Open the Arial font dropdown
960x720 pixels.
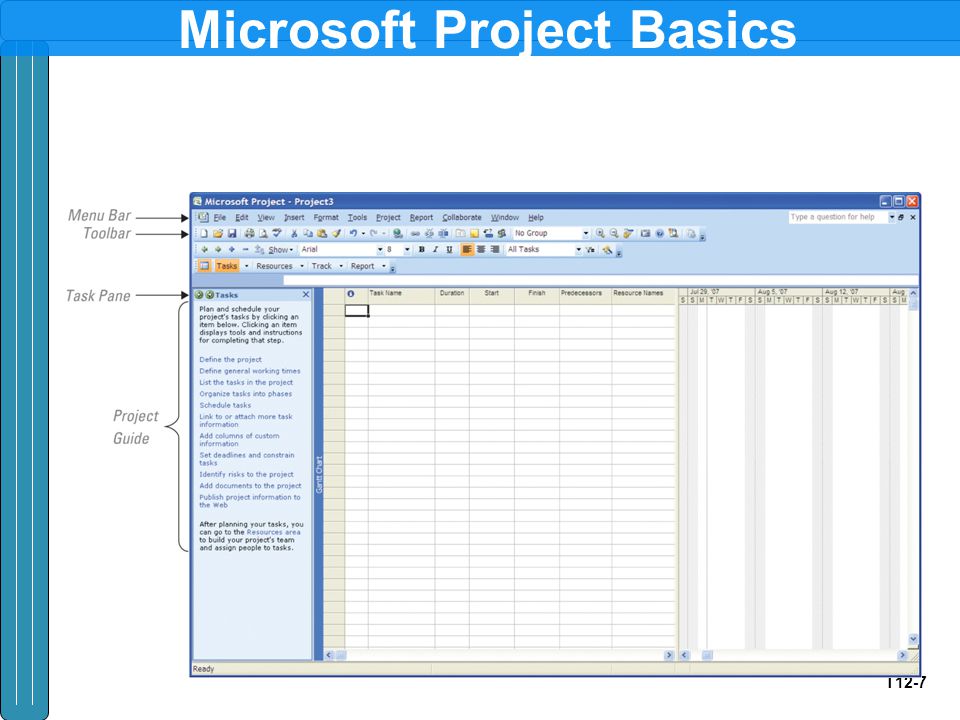pos(380,250)
